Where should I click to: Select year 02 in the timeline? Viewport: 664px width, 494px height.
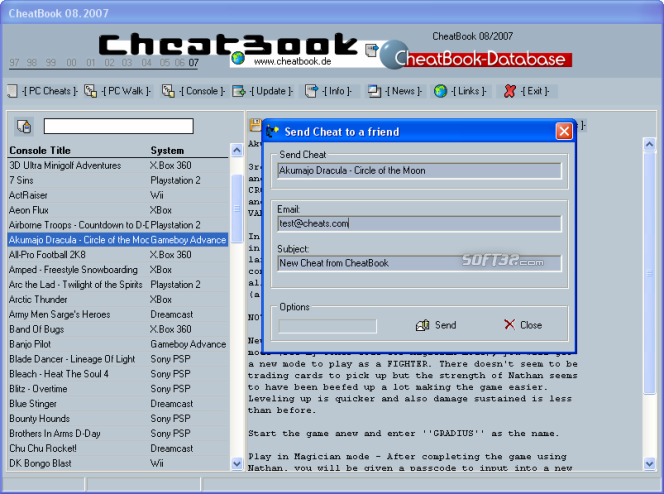(x=109, y=63)
